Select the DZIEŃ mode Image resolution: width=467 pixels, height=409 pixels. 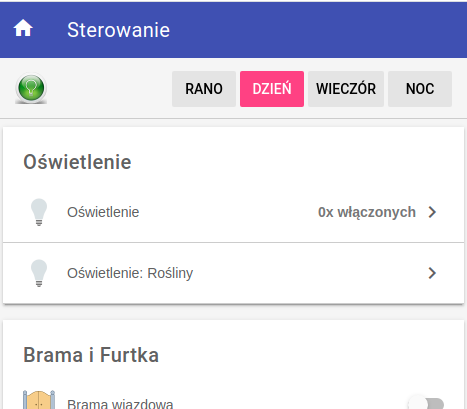[272, 89]
